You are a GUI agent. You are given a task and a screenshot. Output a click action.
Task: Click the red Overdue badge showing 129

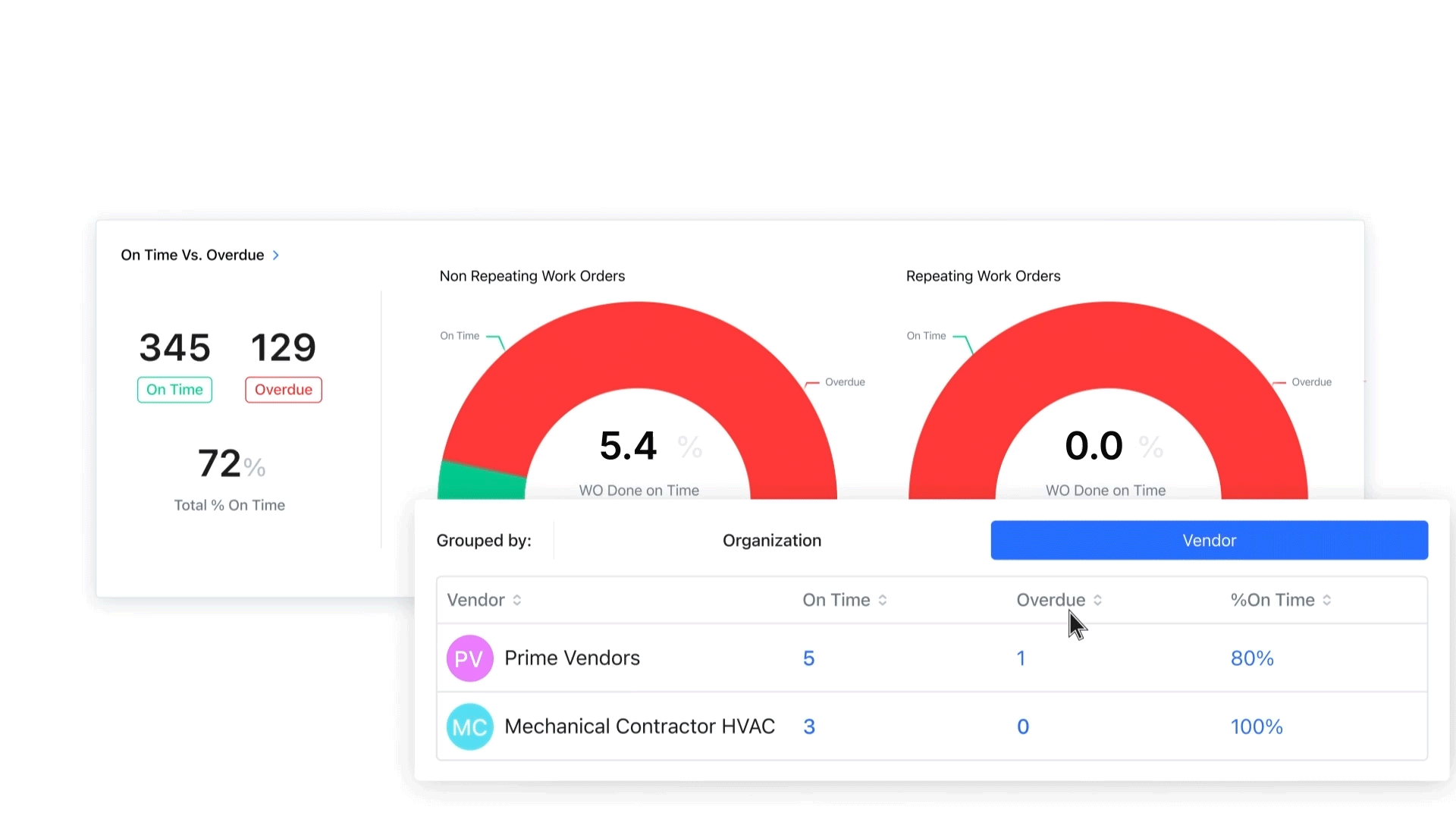click(x=283, y=389)
